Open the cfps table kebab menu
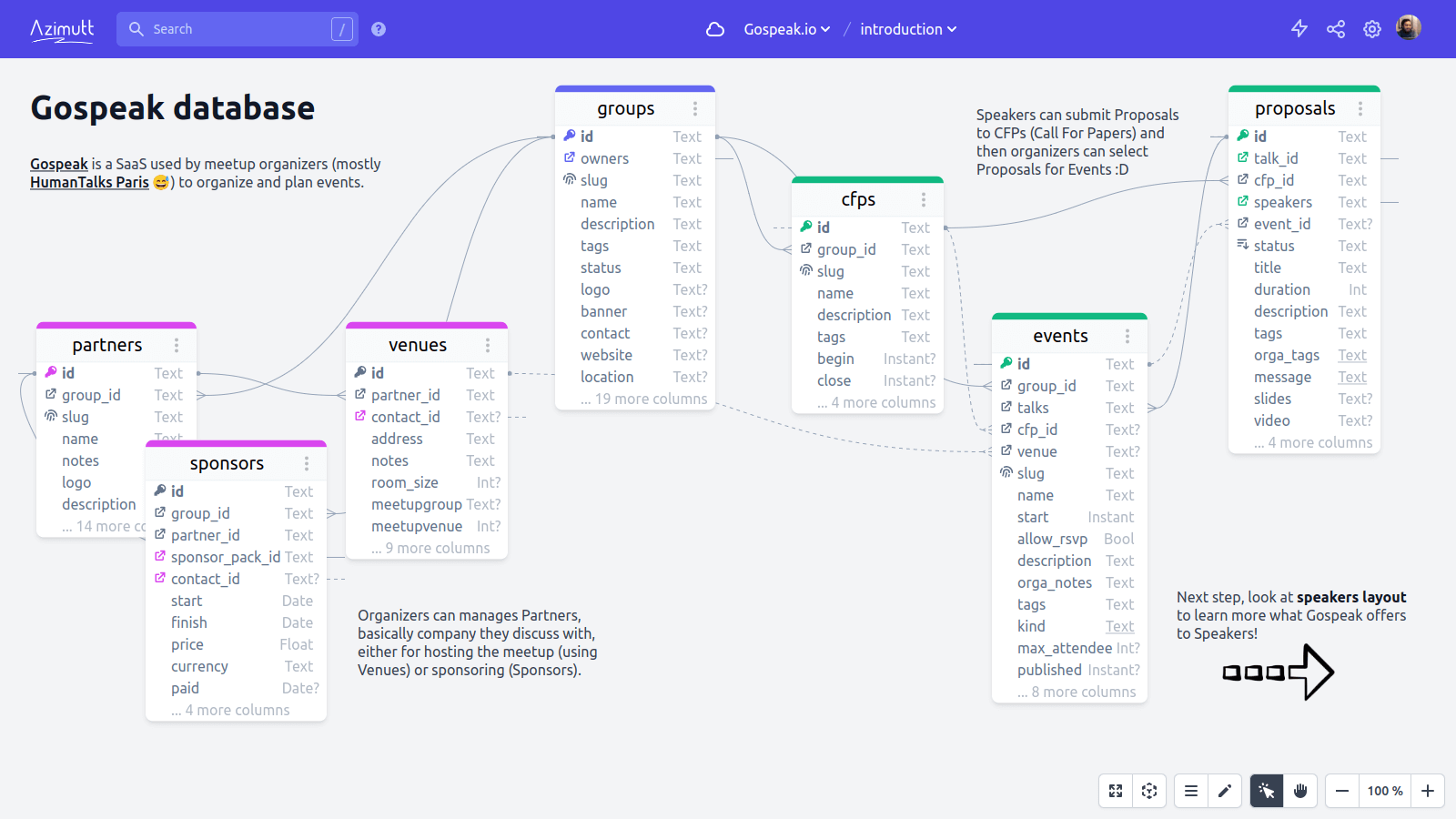This screenshot has height=819, width=1456. 924,199
